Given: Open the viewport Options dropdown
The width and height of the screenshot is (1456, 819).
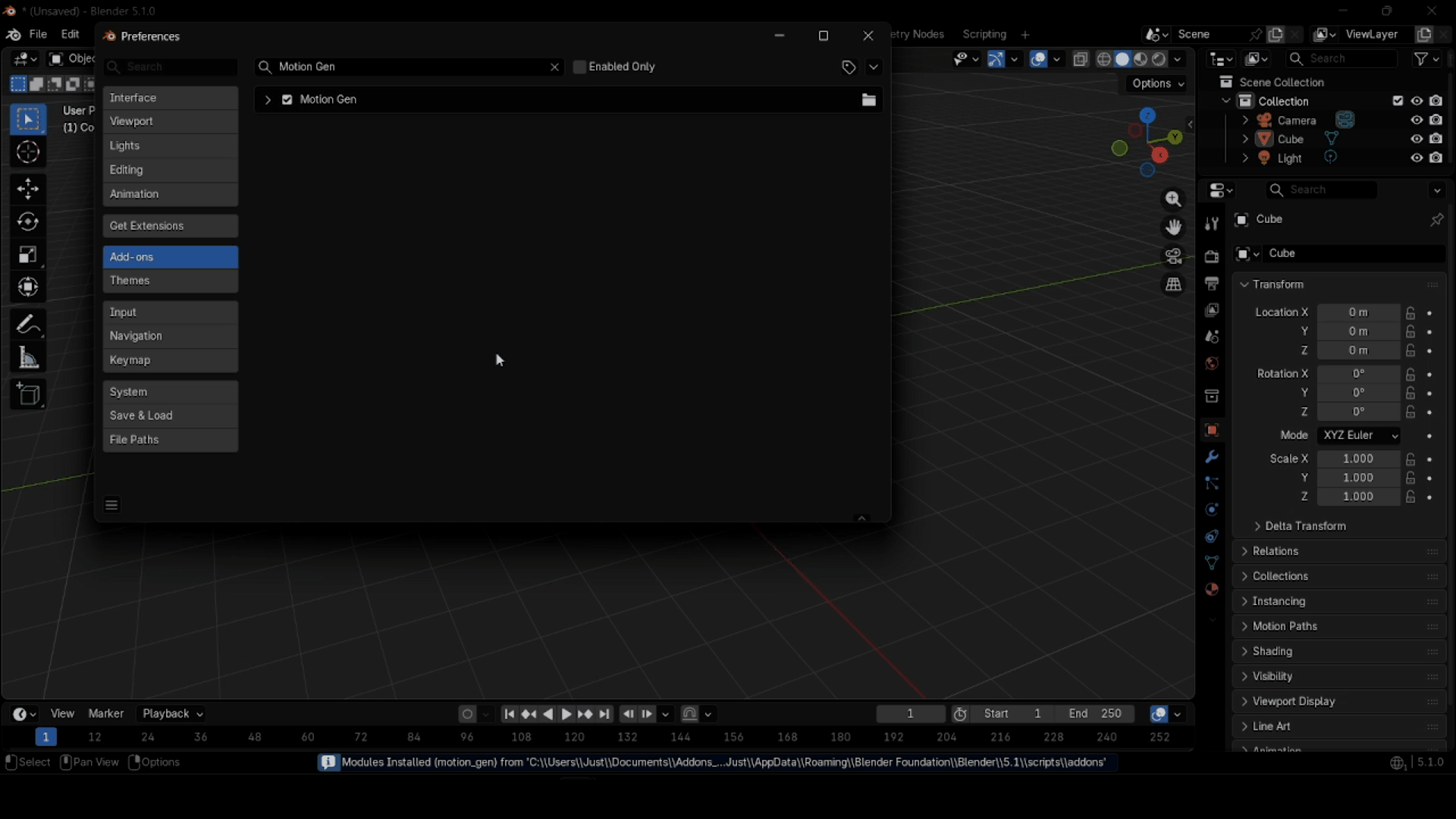Looking at the screenshot, I should pyautogui.click(x=1156, y=83).
